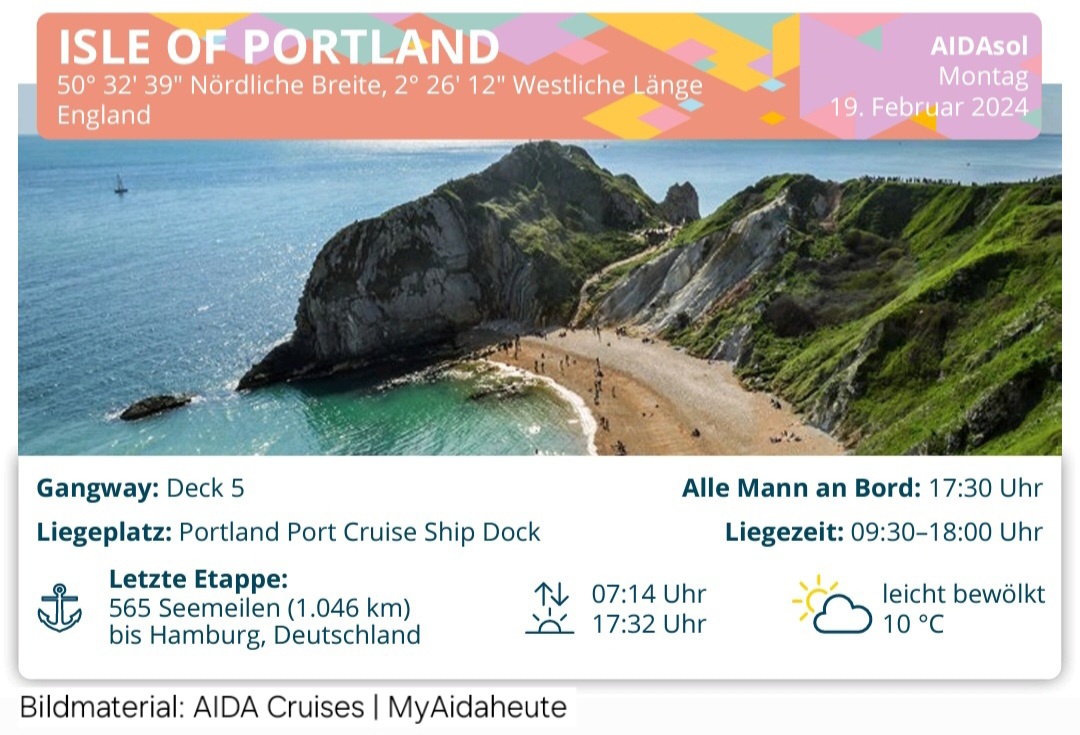The height and width of the screenshot is (735, 1080).
Task: Click the Letzte Etappe heading
Action: [x=198, y=579]
